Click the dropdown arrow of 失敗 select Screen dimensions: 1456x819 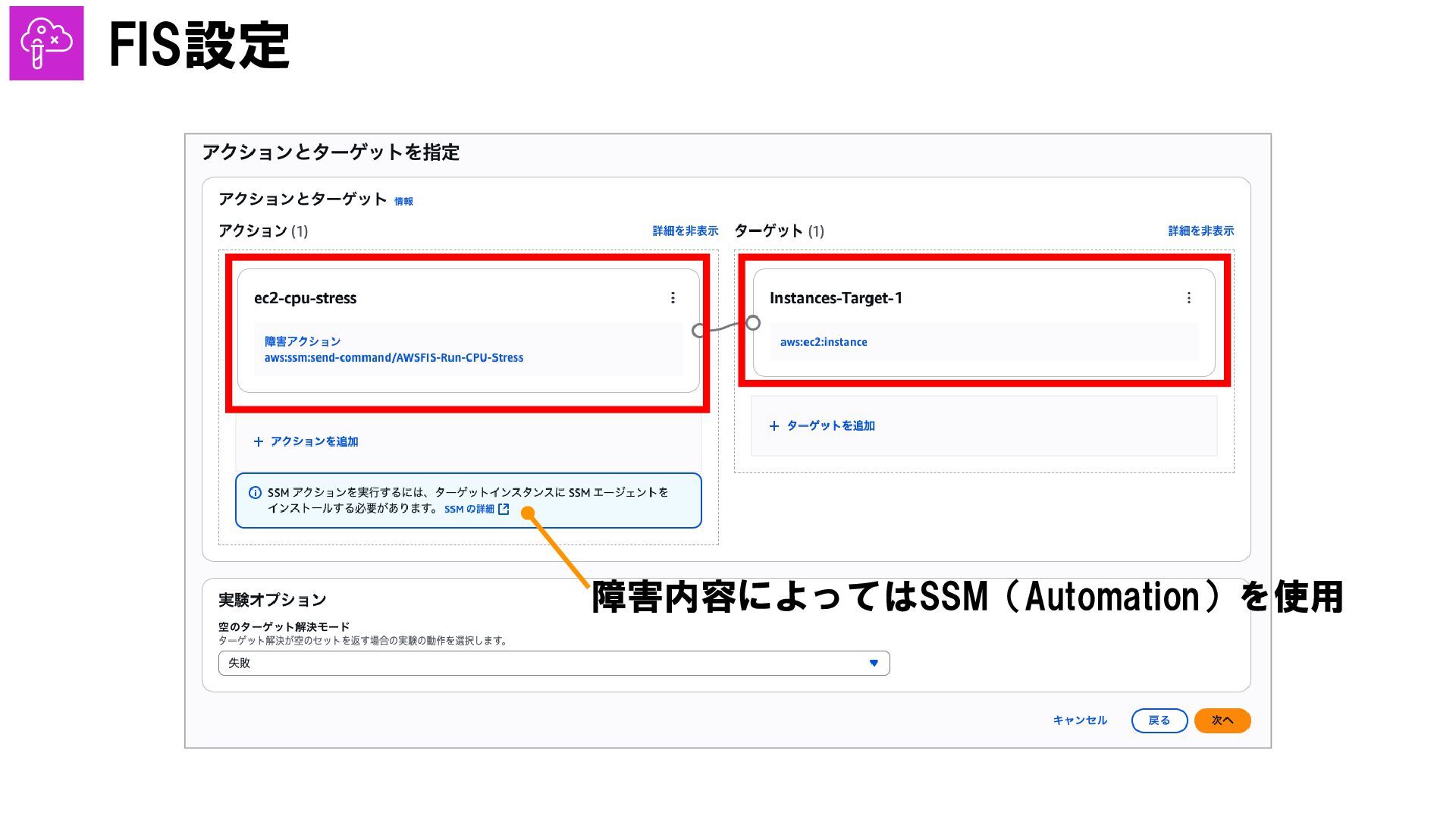click(874, 663)
